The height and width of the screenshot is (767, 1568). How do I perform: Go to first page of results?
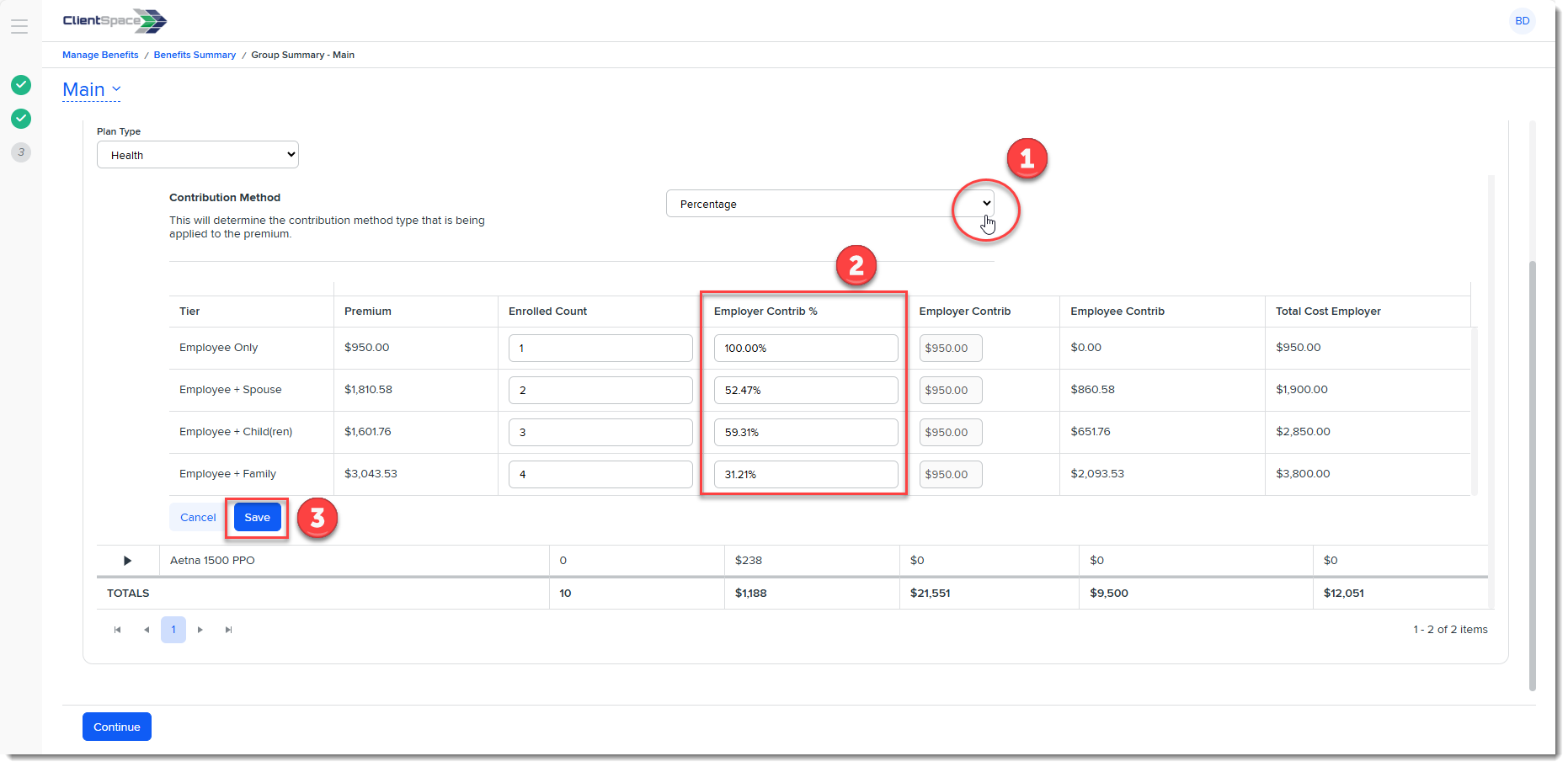tap(117, 630)
